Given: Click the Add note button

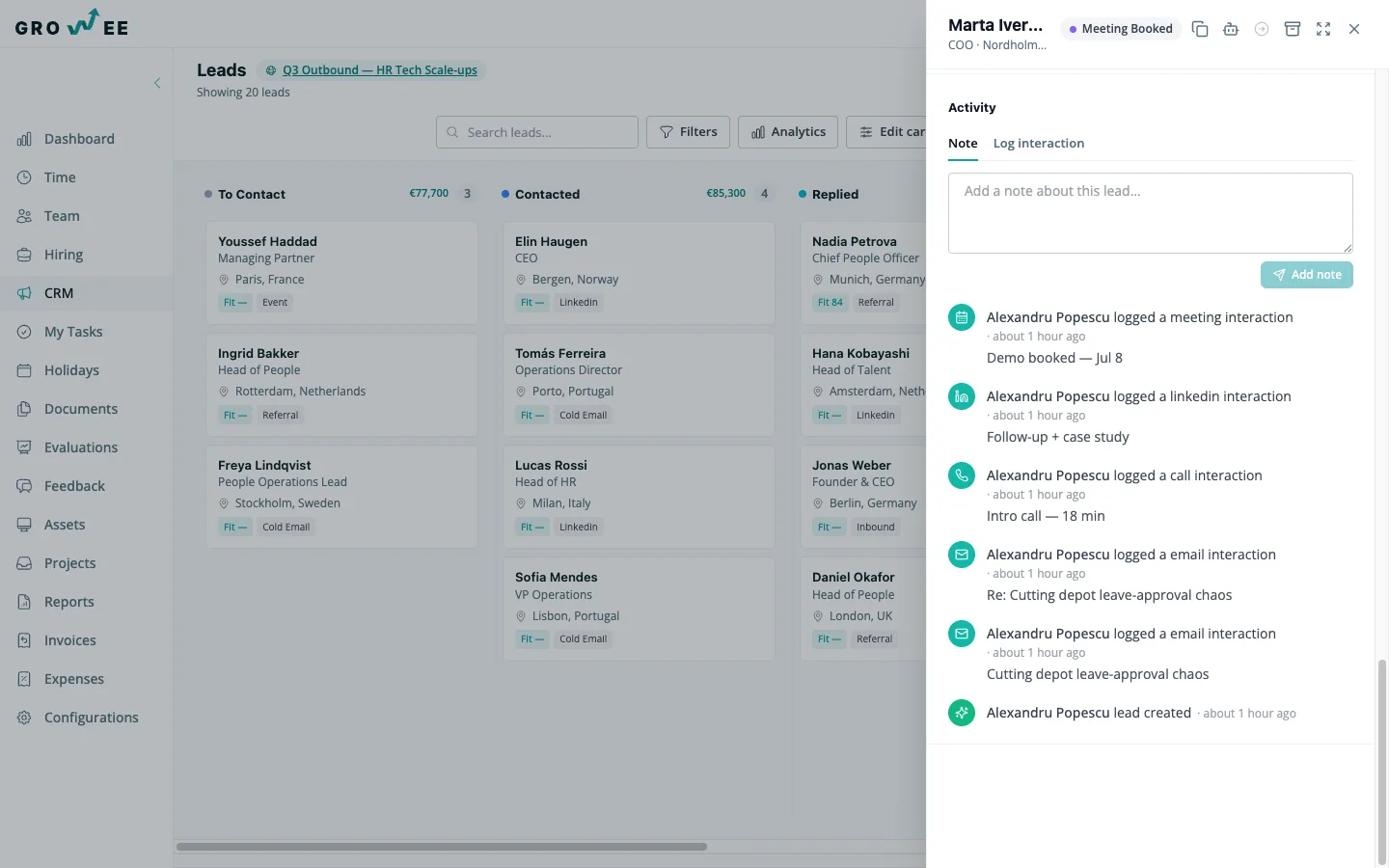Looking at the screenshot, I should pos(1307,275).
